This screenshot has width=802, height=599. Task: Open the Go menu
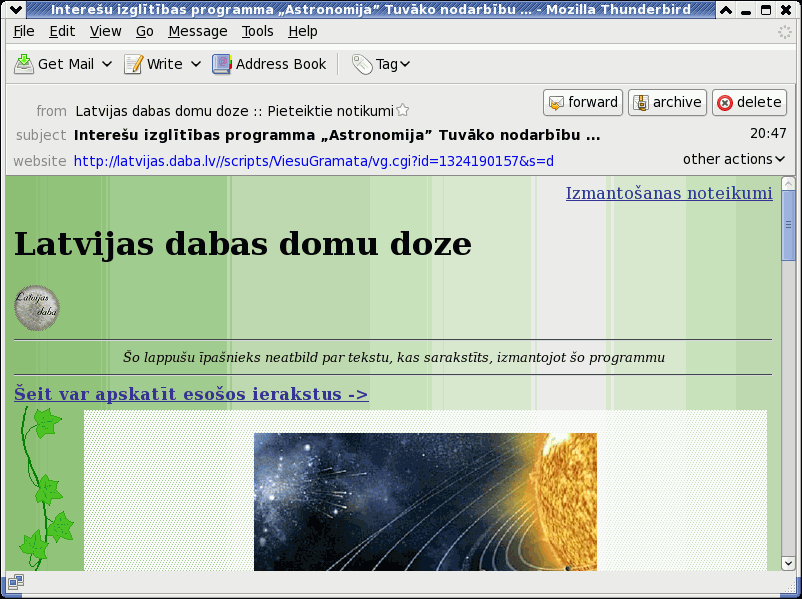(144, 31)
